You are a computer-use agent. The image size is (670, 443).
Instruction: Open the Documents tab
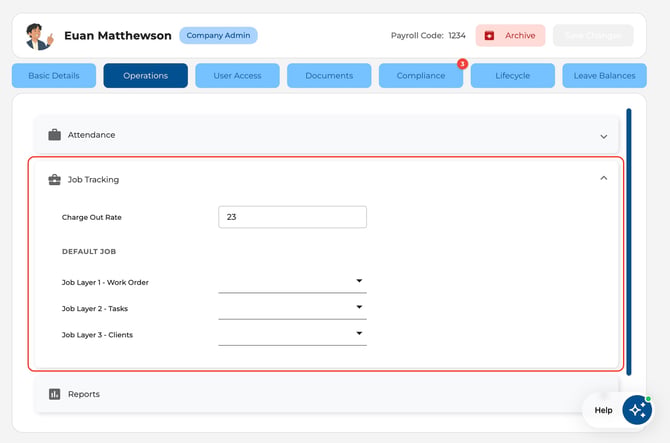point(329,76)
